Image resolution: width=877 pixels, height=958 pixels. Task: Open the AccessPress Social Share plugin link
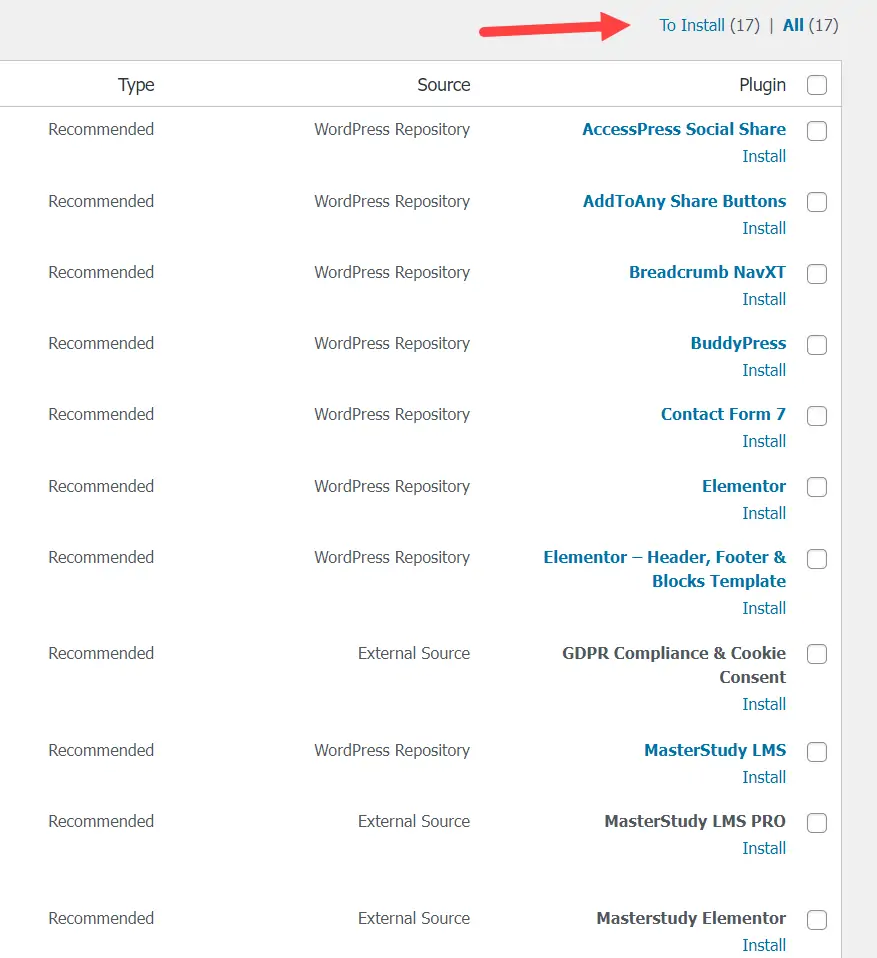point(684,129)
